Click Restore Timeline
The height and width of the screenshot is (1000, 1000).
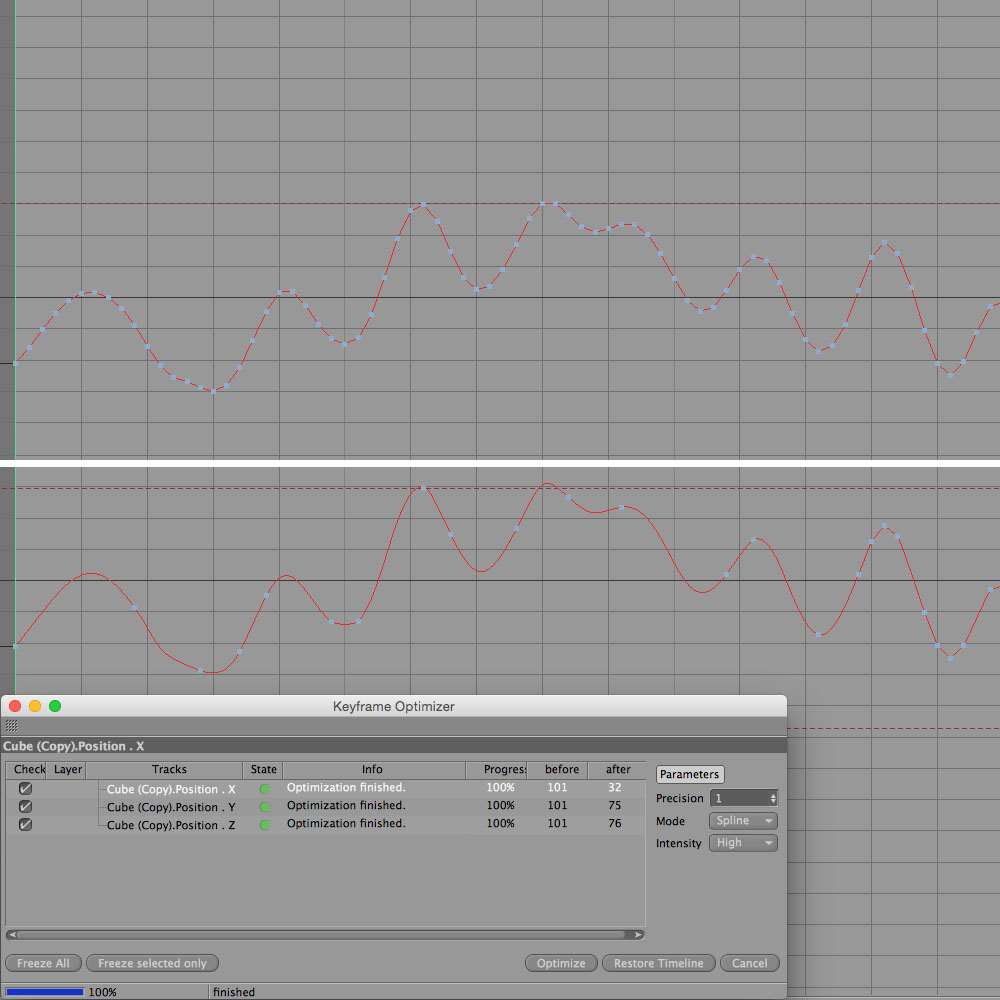point(659,963)
